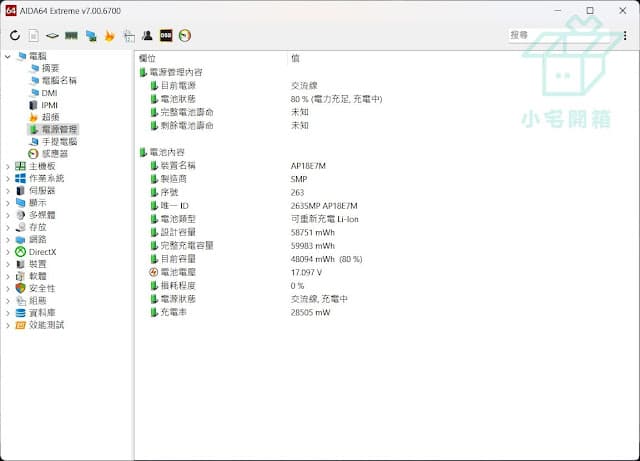Open the OSD panel toolbar icon
The image size is (640, 461).
point(166,36)
